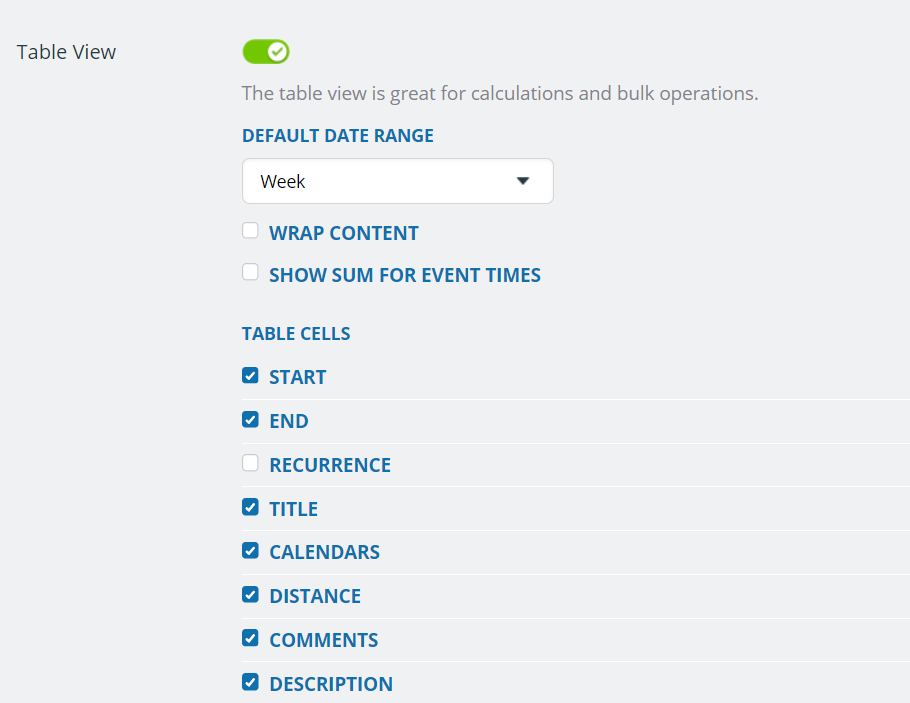Click the Show Sum For Event Times label
This screenshot has height=703, width=910.
pos(405,275)
